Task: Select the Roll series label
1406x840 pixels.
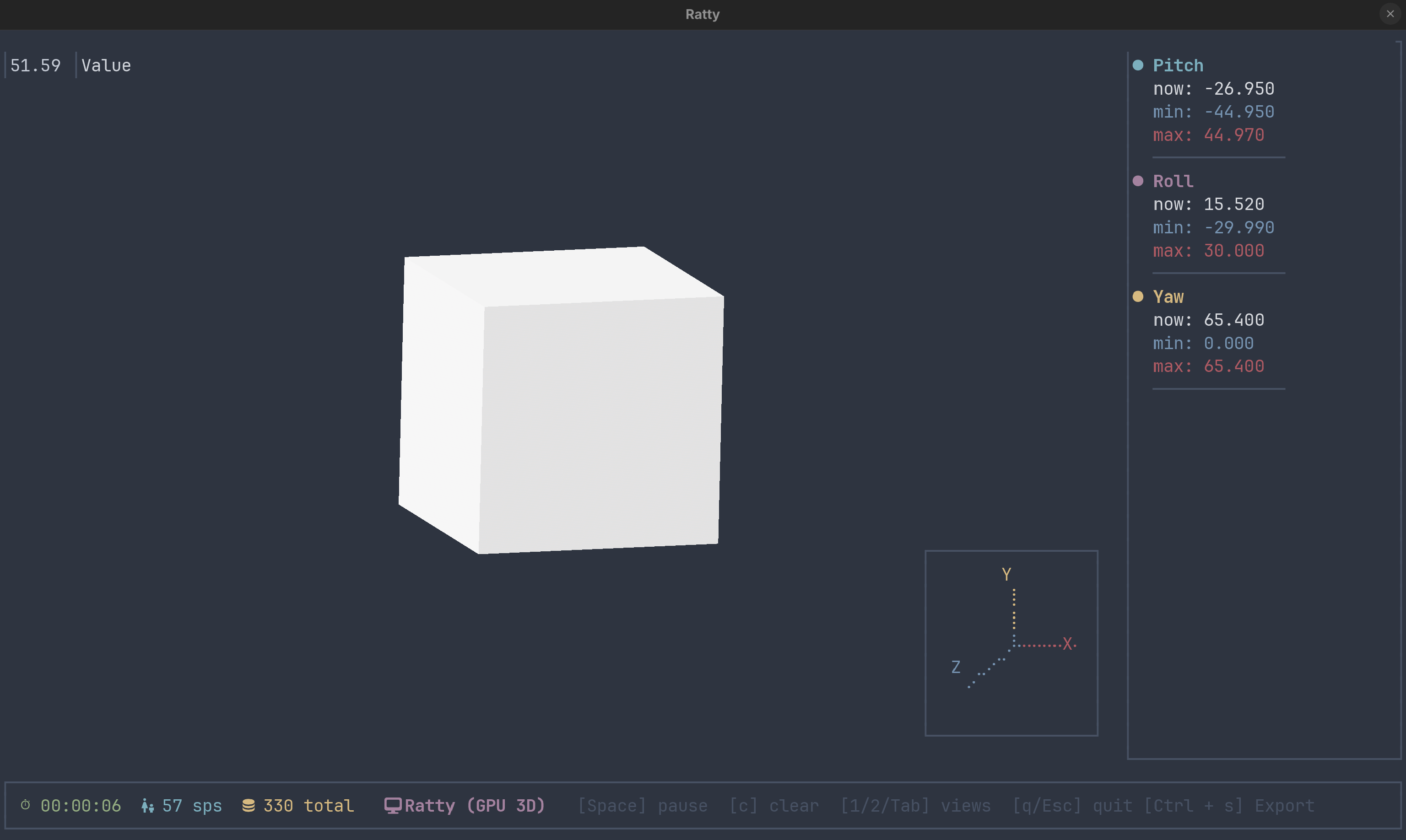Action: [x=1173, y=181]
